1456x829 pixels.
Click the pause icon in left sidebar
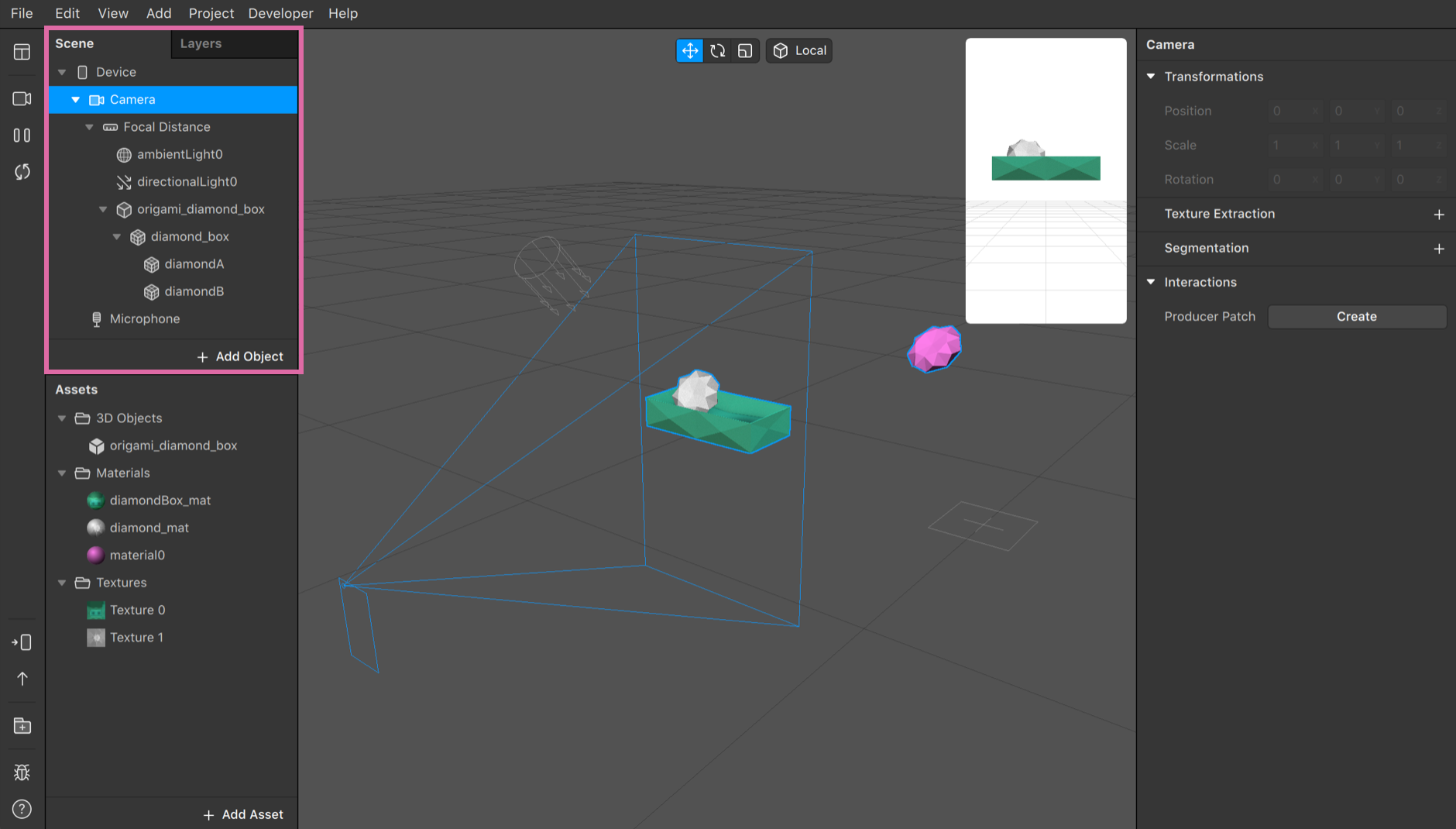[22, 136]
